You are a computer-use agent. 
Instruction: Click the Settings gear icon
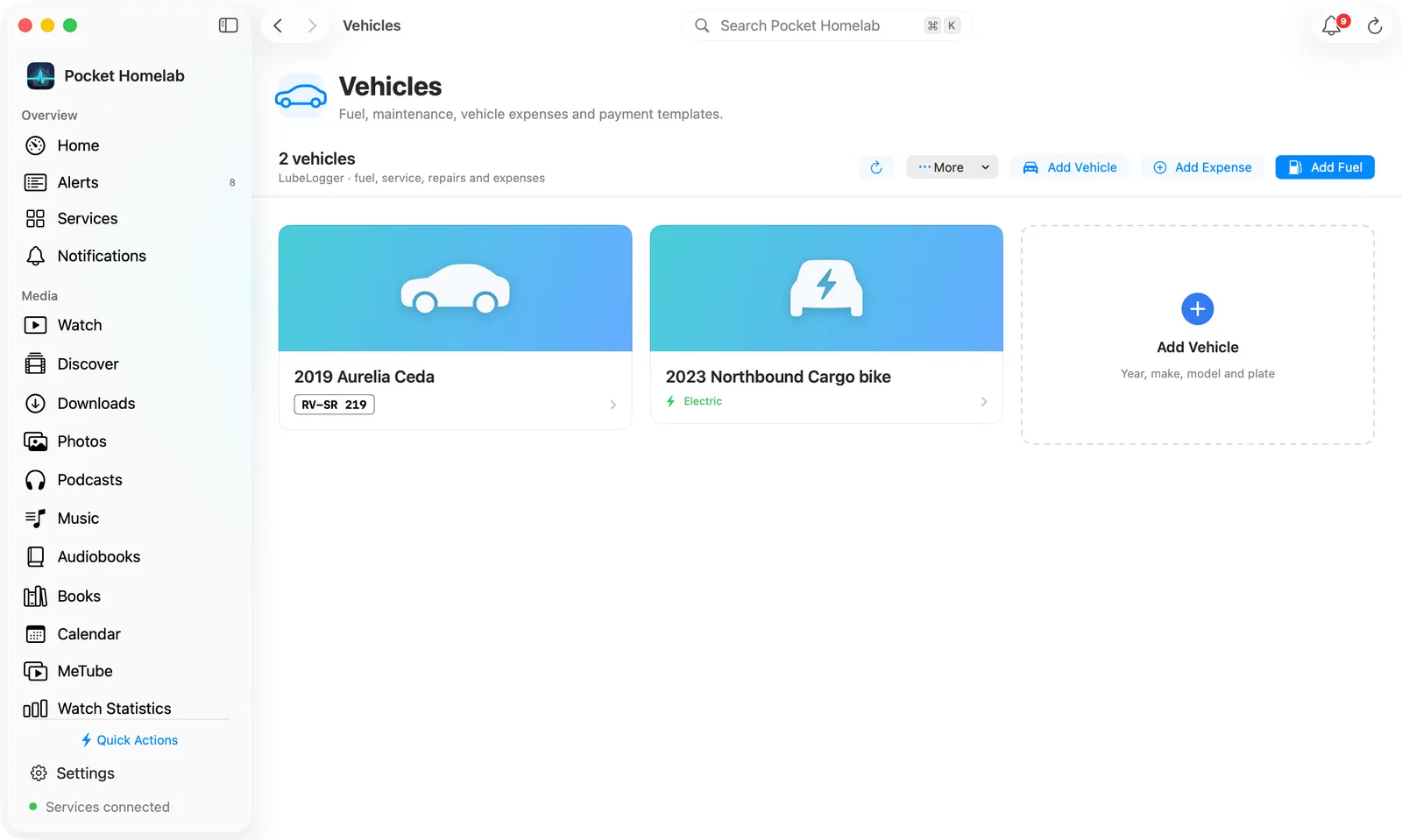(39, 773)
